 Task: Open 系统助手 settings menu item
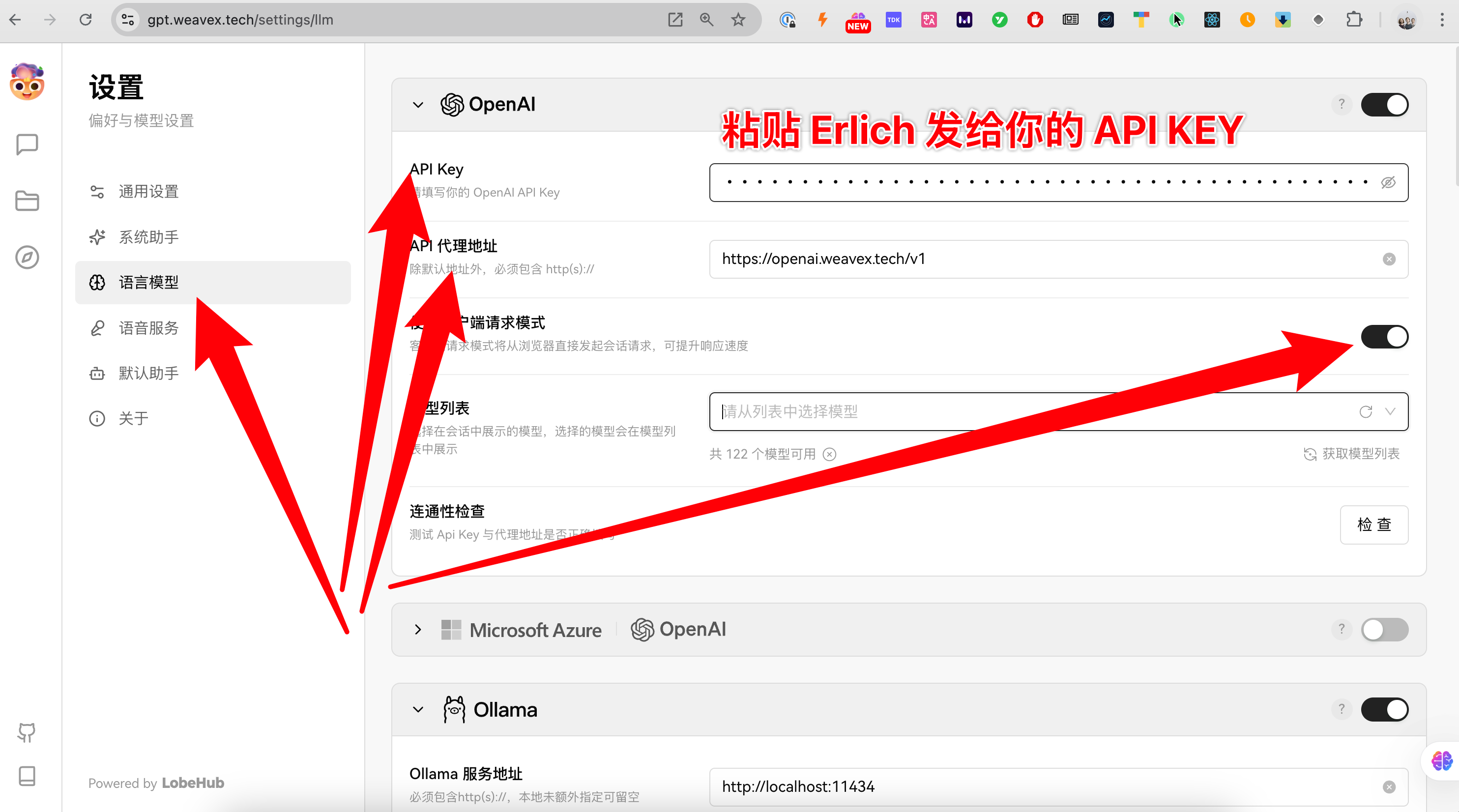[x=213, y=237]
